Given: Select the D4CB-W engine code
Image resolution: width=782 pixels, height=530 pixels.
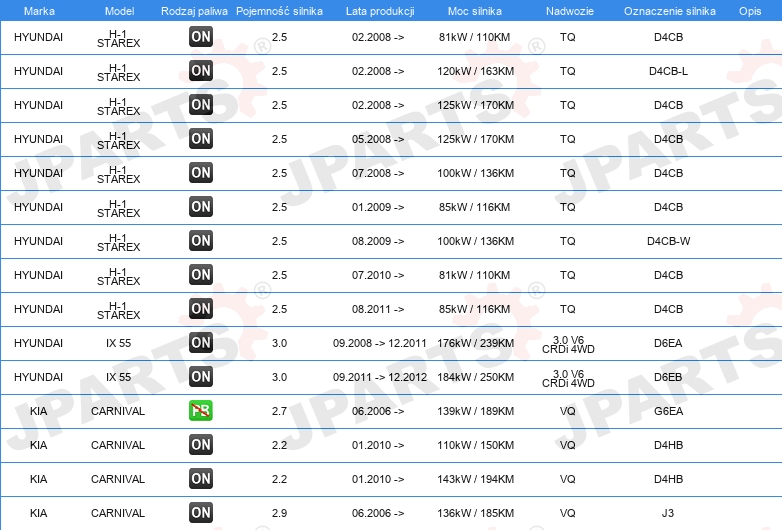Looking at the screenshot, I should pos(668,241).
